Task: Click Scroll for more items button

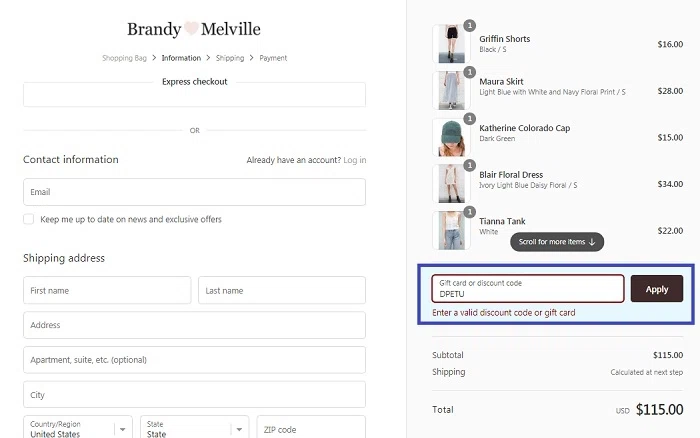Action: click(557, 242)
